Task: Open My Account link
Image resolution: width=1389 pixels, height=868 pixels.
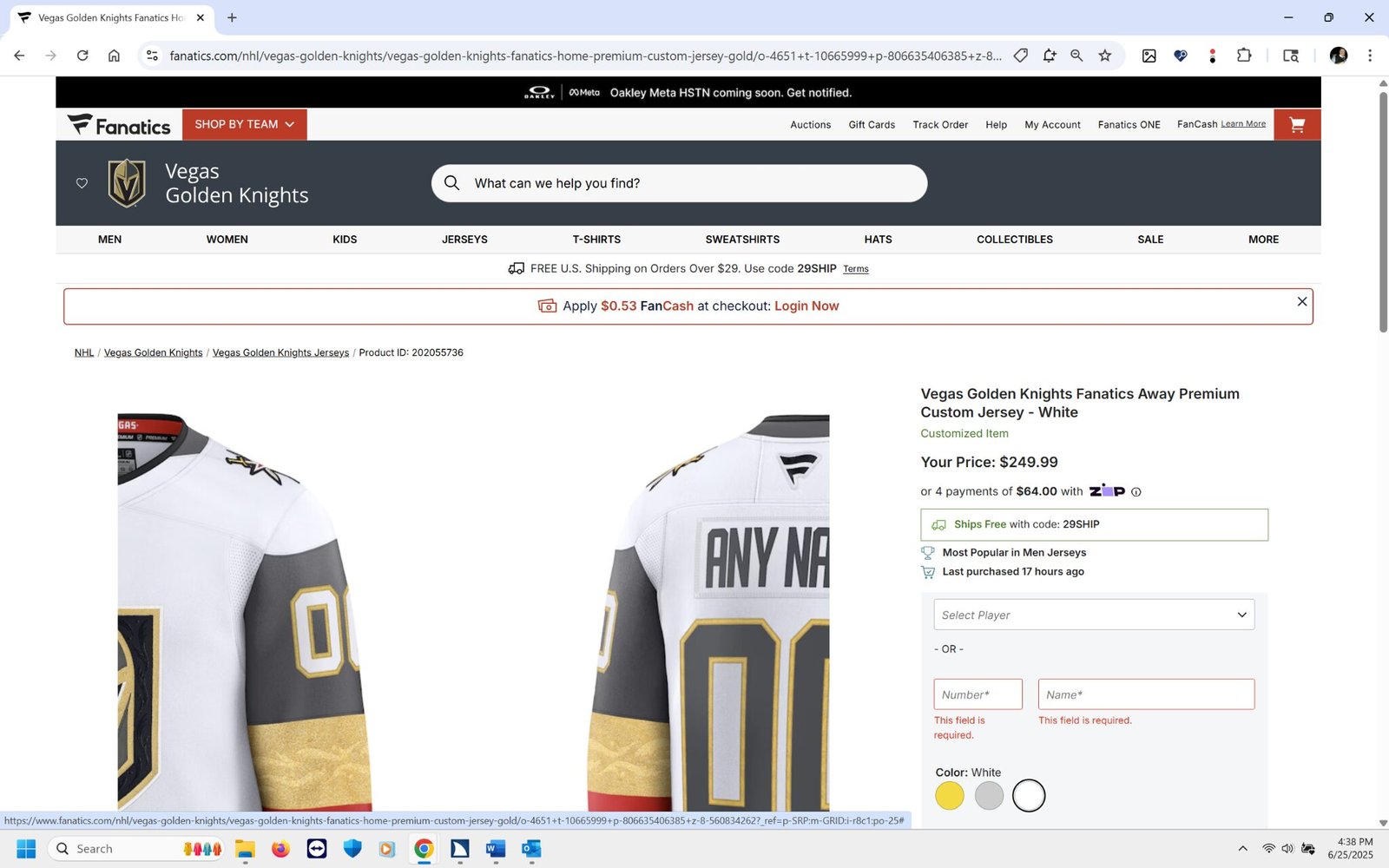Action: [1052, 125]
